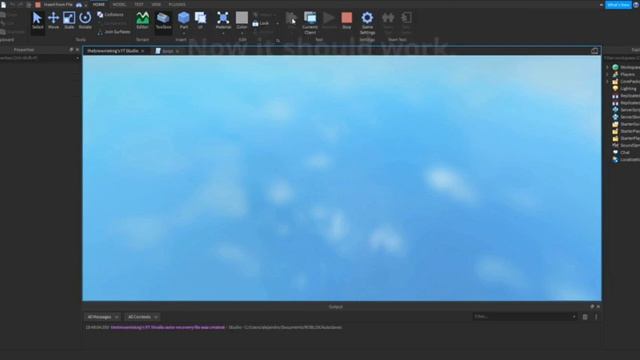
Task: Open the MODEL ribbon tab
Action: click(x=119, y=4)
